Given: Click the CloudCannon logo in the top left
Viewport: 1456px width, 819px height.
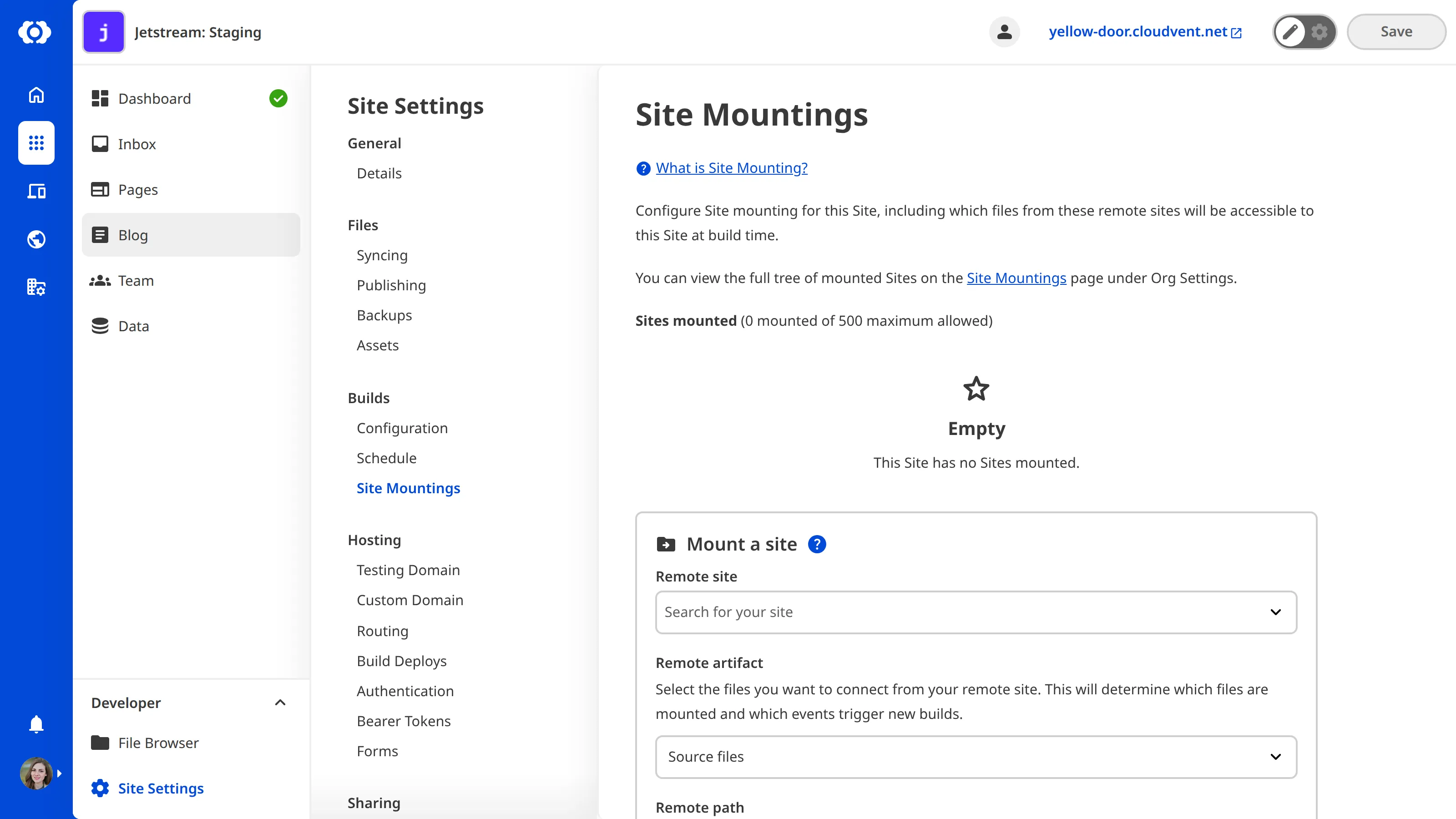Looking at the screenshot, I should click(35, 32).
